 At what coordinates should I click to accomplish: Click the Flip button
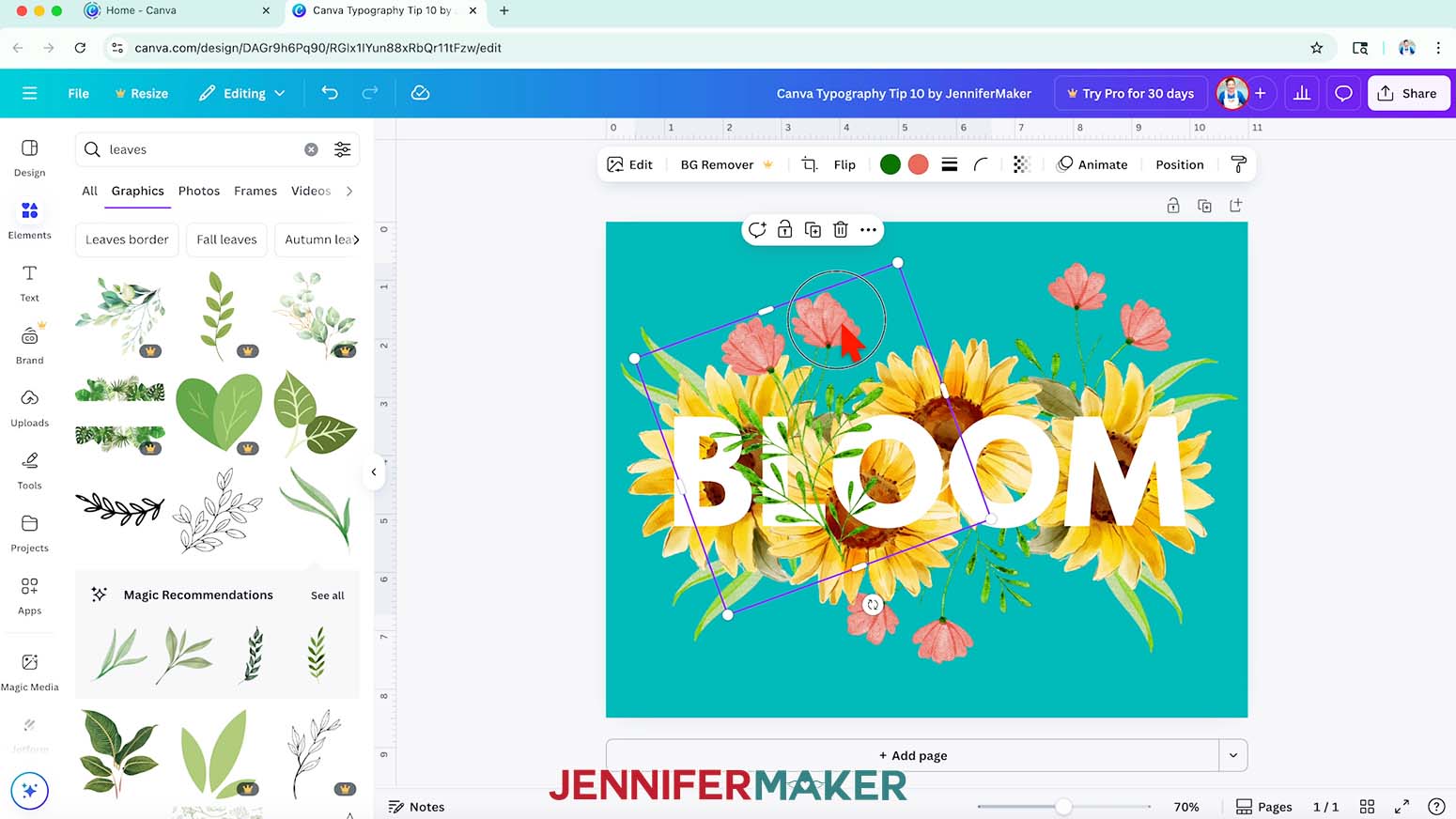point(844,164)
